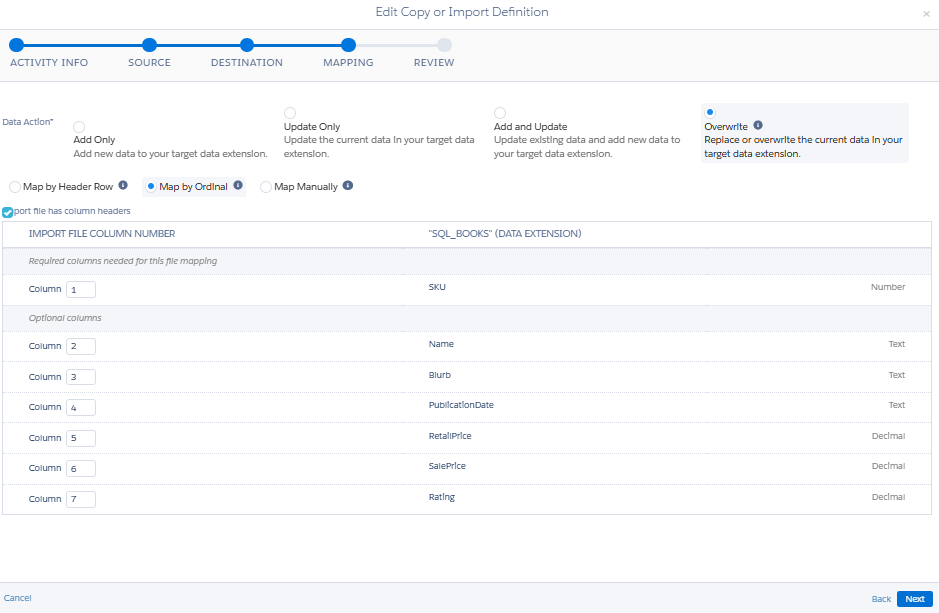The height and width of the screenshot is (613, 939).
Task: Select the Add and Update option
Action: (x=500, y=113)
